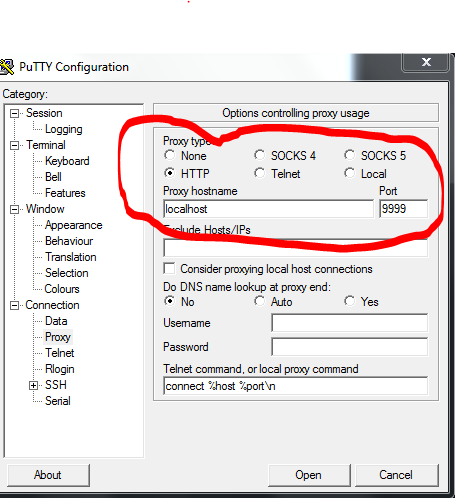This screenshot has width=455, height=498.
Task: Open the Colours category
Action: tap(62, 289)
